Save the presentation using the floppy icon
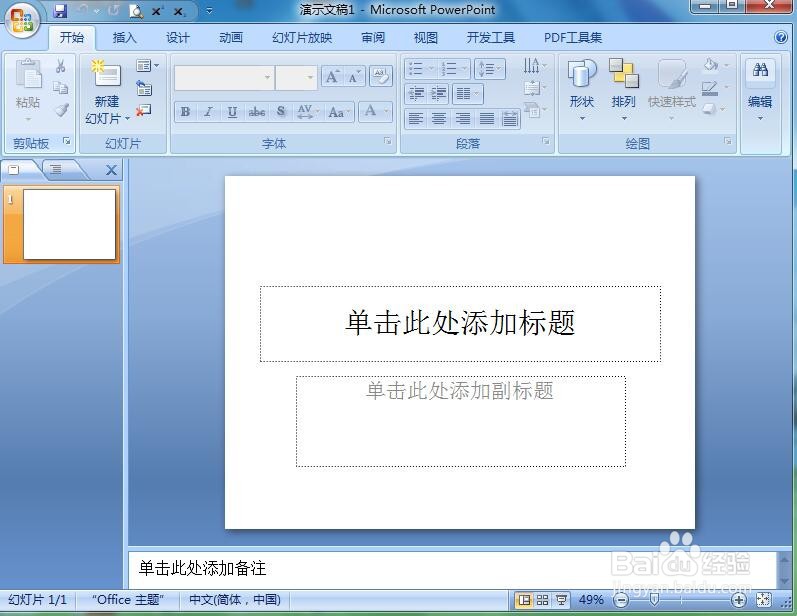The width and height of the screenshot is (797, 616). [60, 10]
